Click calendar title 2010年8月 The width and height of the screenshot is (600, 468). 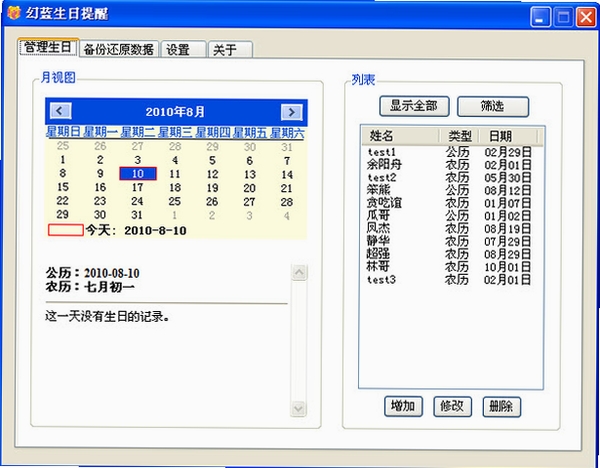coord(175,112)
